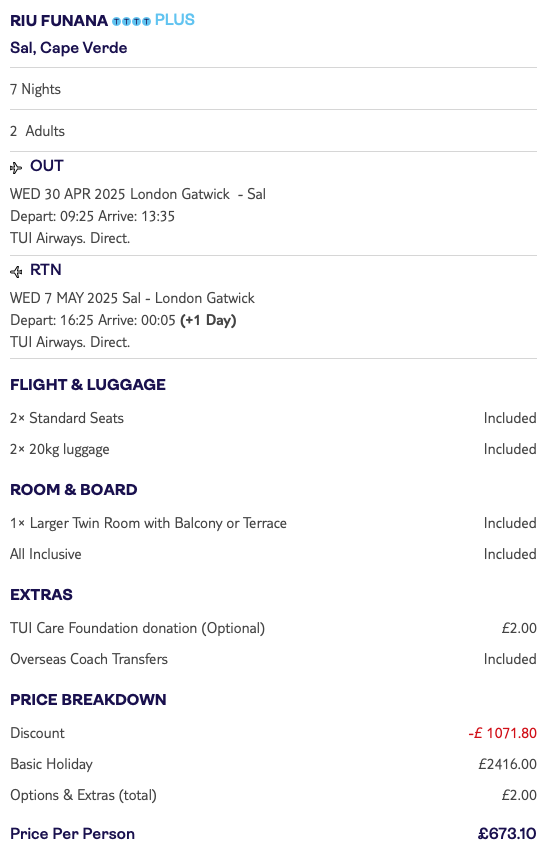Click the ROOM & BOARD section heading
547x858 pixels.
pyautogui.click(x=73, y=490)
